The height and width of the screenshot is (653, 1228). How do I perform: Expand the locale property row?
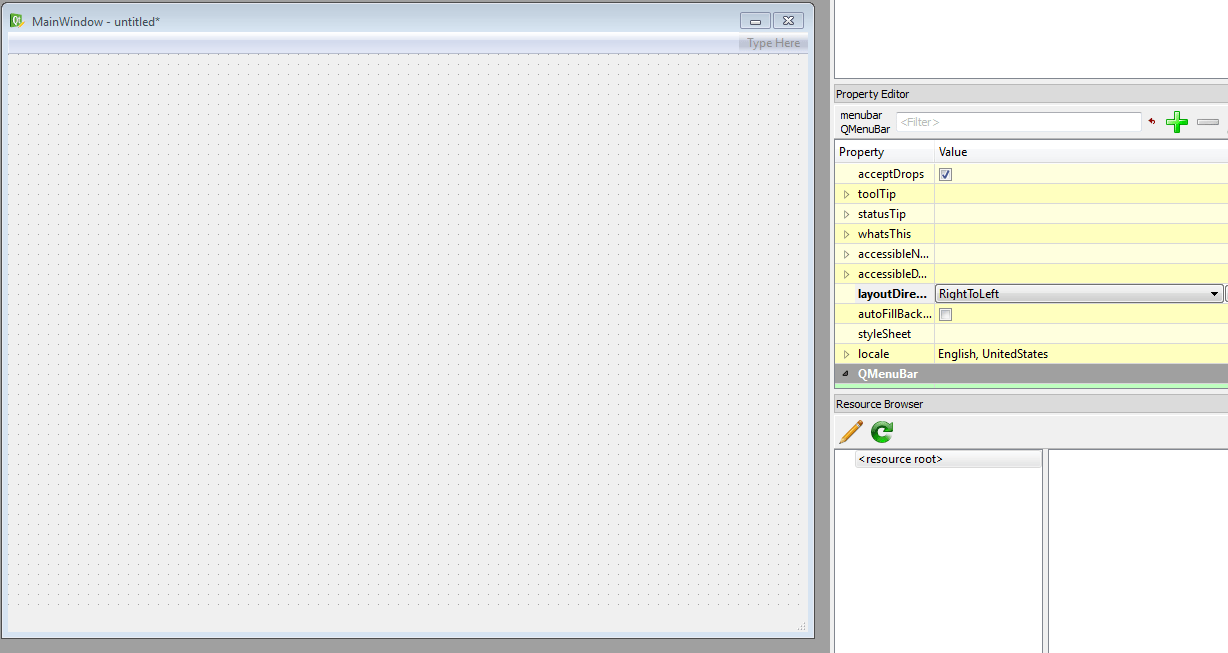click(x=846, y=353)
